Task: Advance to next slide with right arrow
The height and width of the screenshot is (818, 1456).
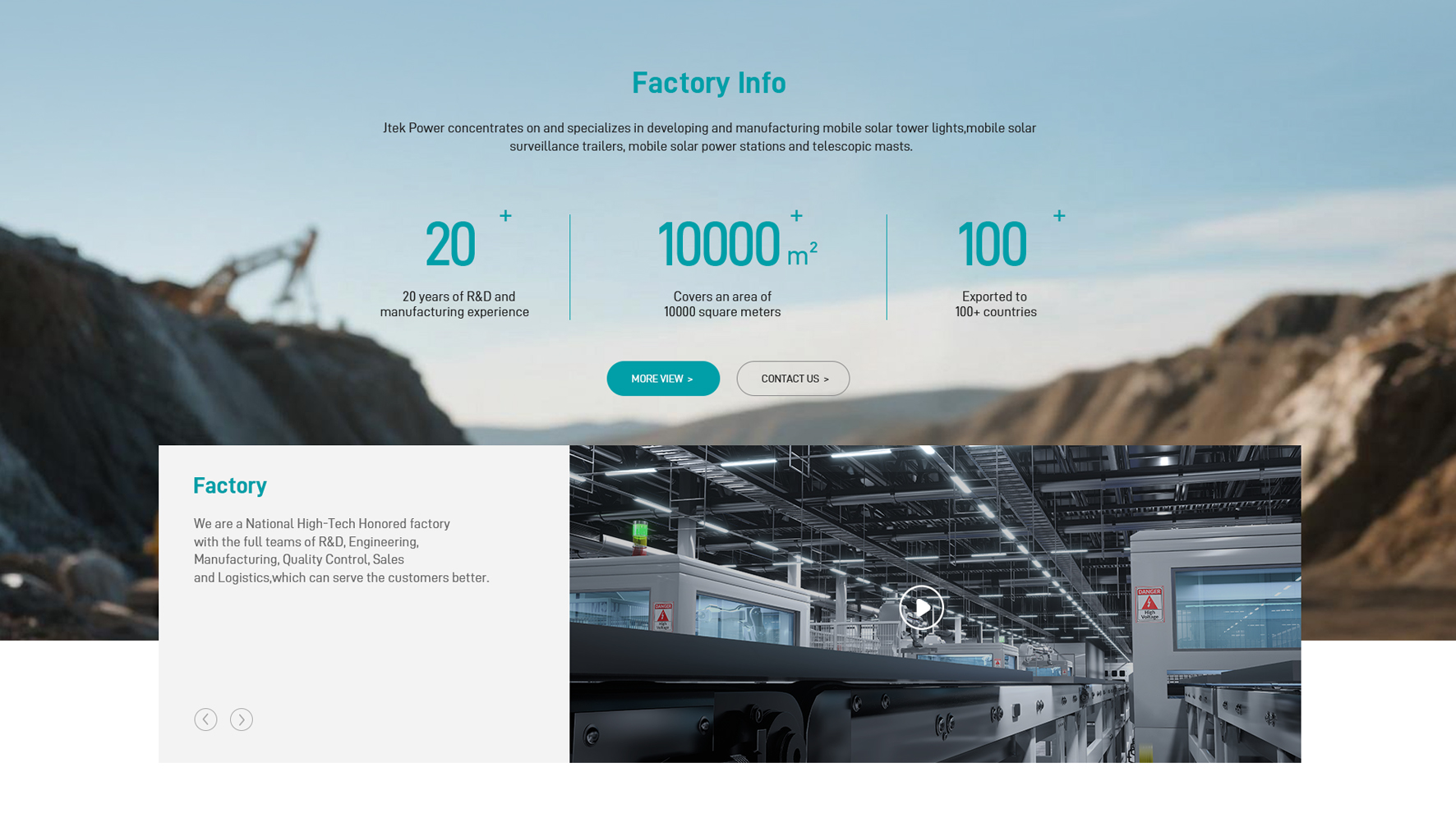Action: point(242,719)
